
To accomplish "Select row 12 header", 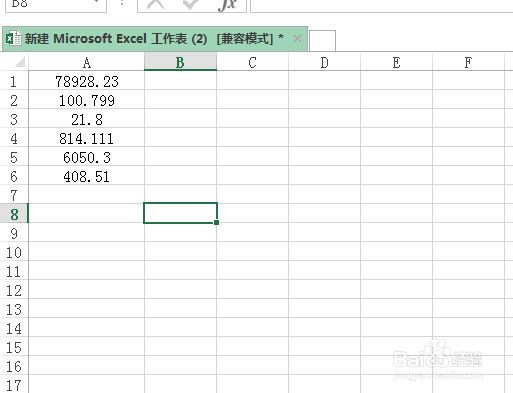I will pos(14,290).
